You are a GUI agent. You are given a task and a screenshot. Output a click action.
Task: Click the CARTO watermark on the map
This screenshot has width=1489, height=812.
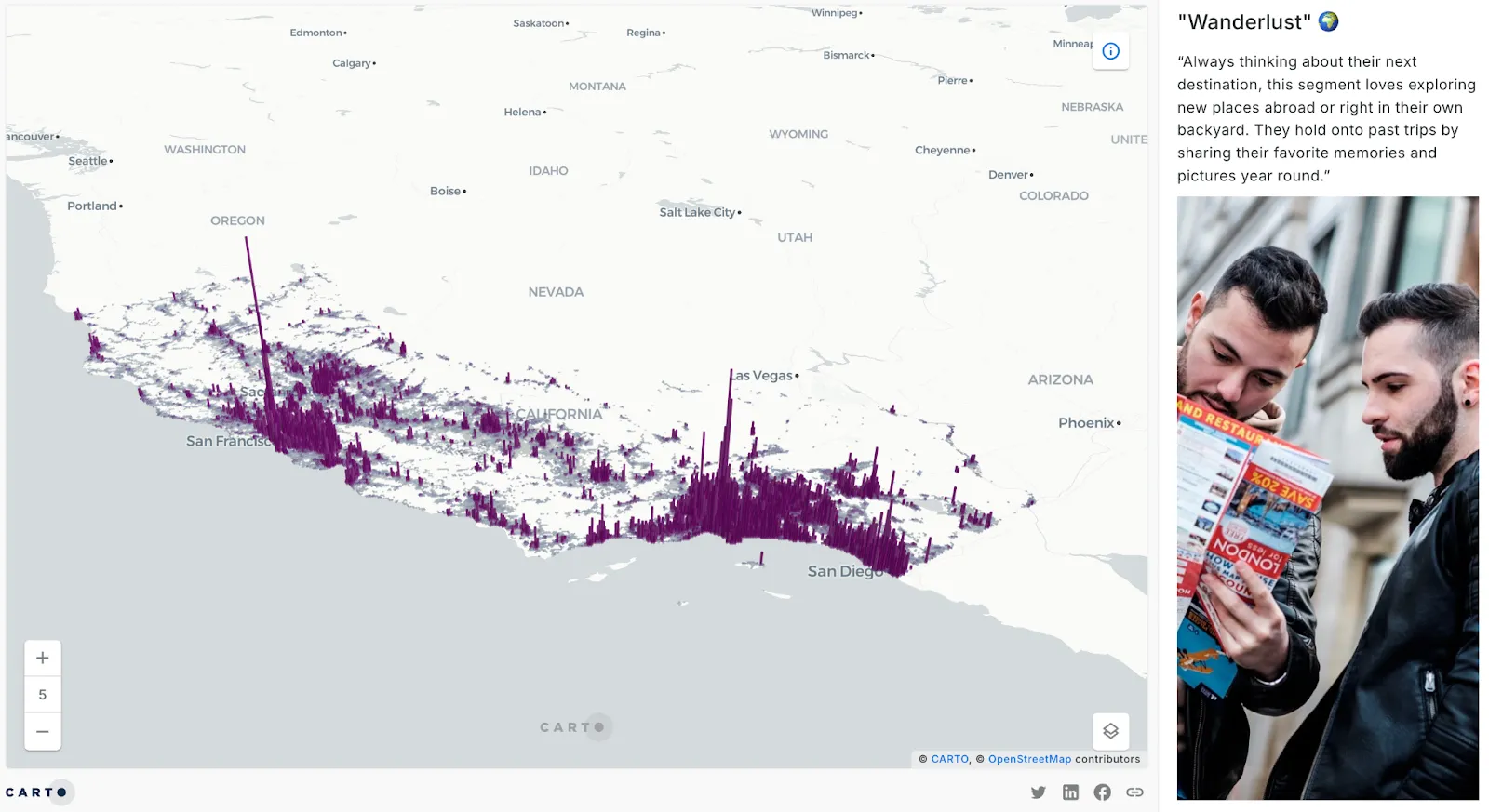click(574, 727)
